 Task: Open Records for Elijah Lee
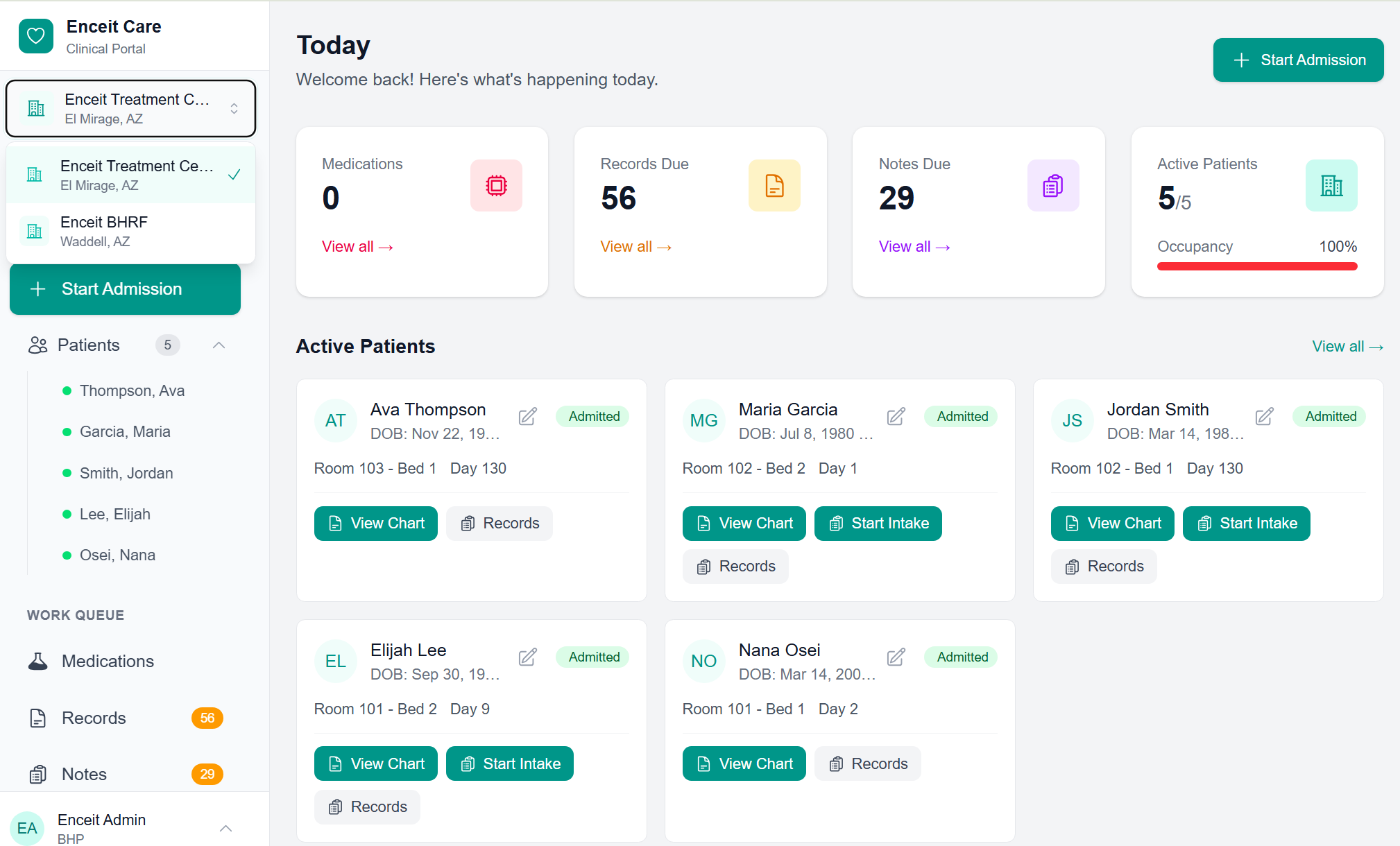coord(367,807)
